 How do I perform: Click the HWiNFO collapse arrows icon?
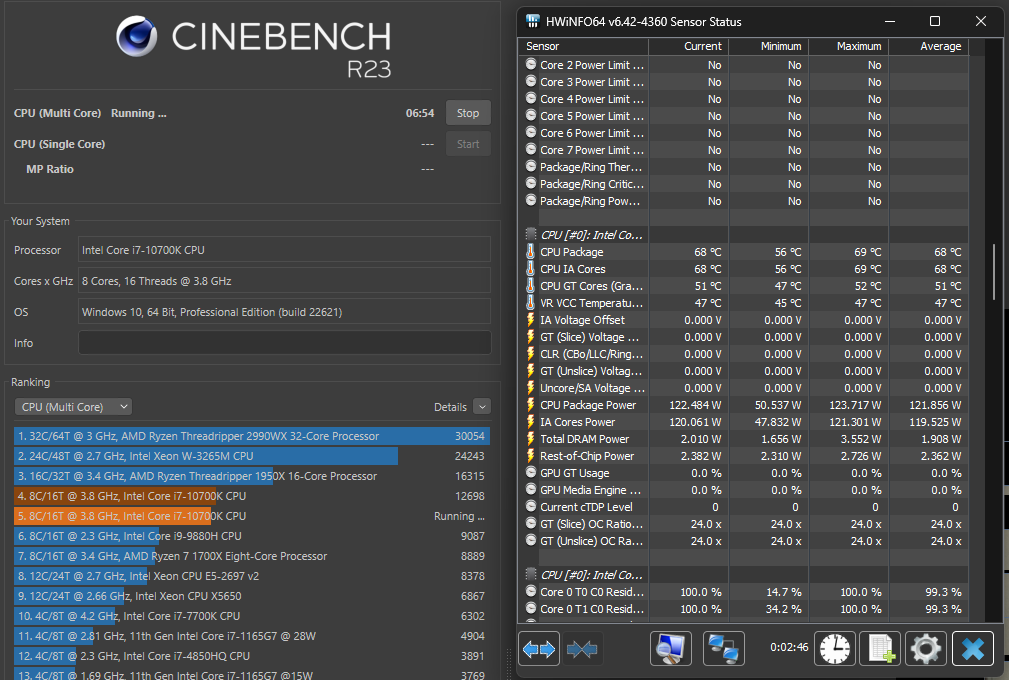pyautogui.click(x=582, y=649)
